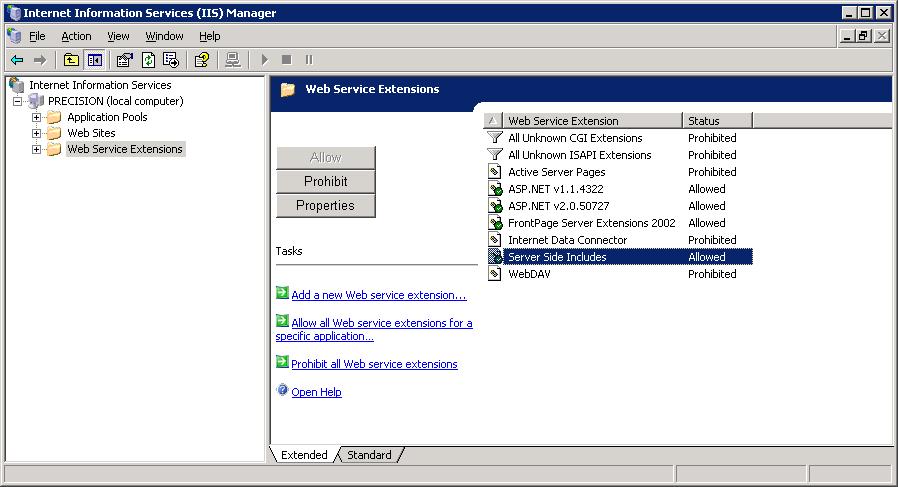Click the Web Sites folder icon
Screen dimensions: 898x487
coord(54,133)
